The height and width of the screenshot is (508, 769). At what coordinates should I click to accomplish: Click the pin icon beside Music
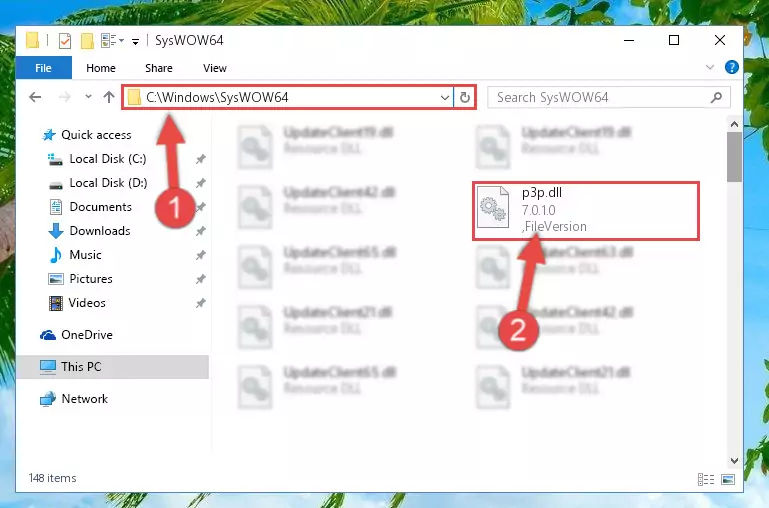[x=200, y=255]
